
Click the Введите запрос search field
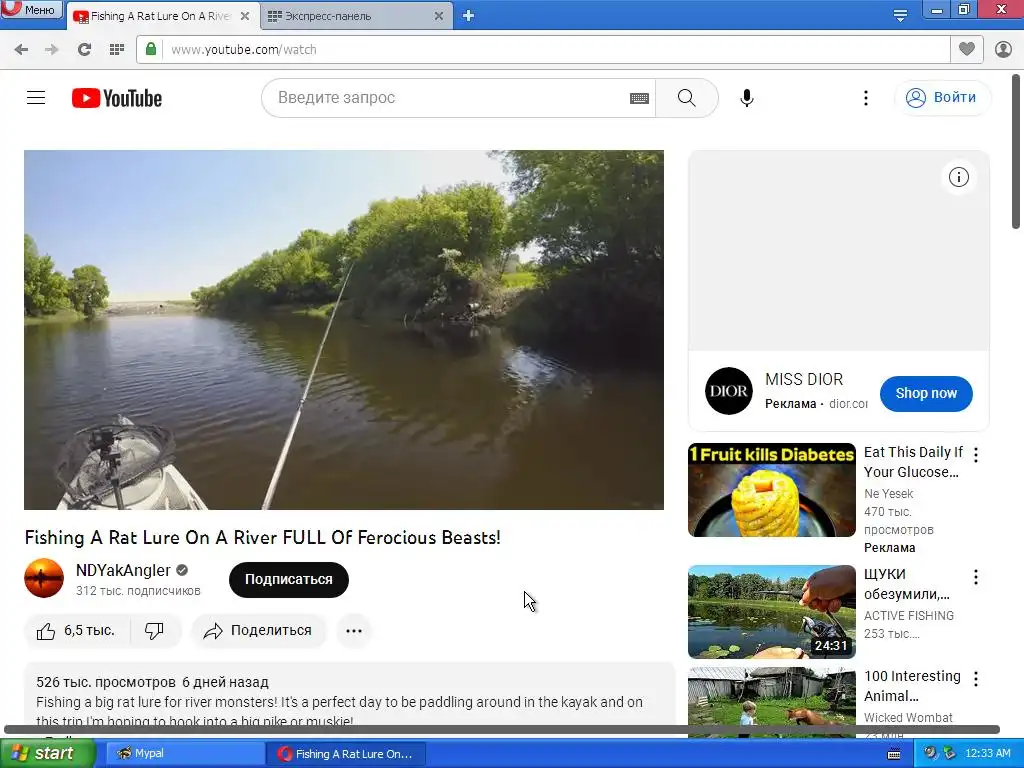tap(451, 98)
